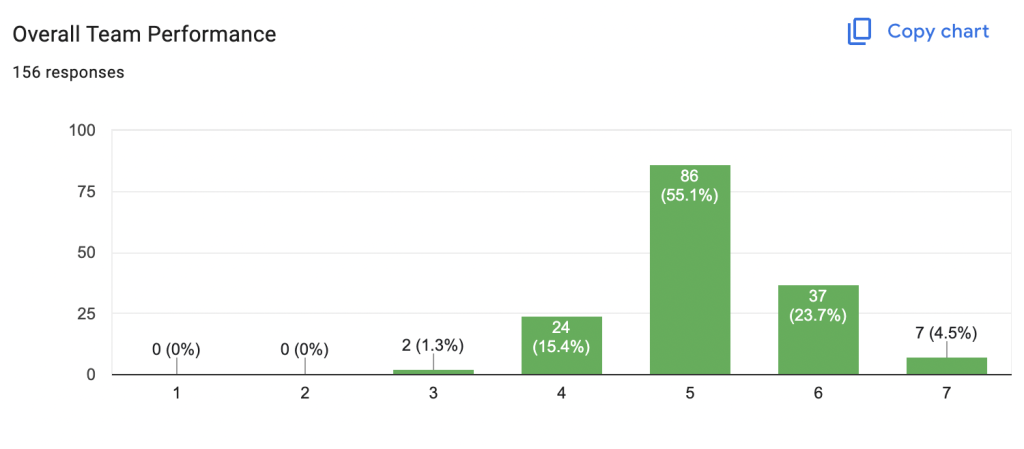
Task: Click the Copy chart text link
Action: (938, 31)
